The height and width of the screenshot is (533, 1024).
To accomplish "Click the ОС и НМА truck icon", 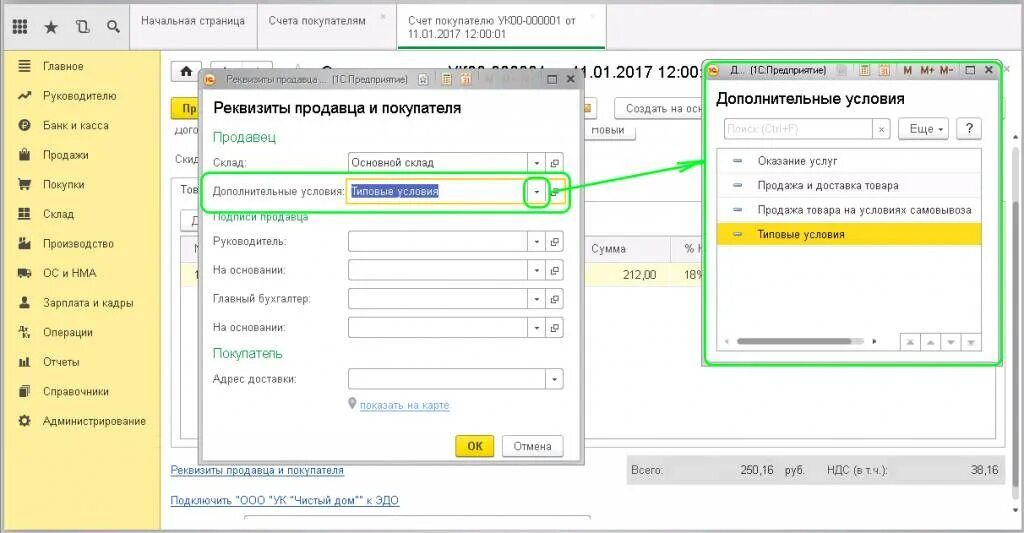I will pyautogui.click(x=24, y=273).
